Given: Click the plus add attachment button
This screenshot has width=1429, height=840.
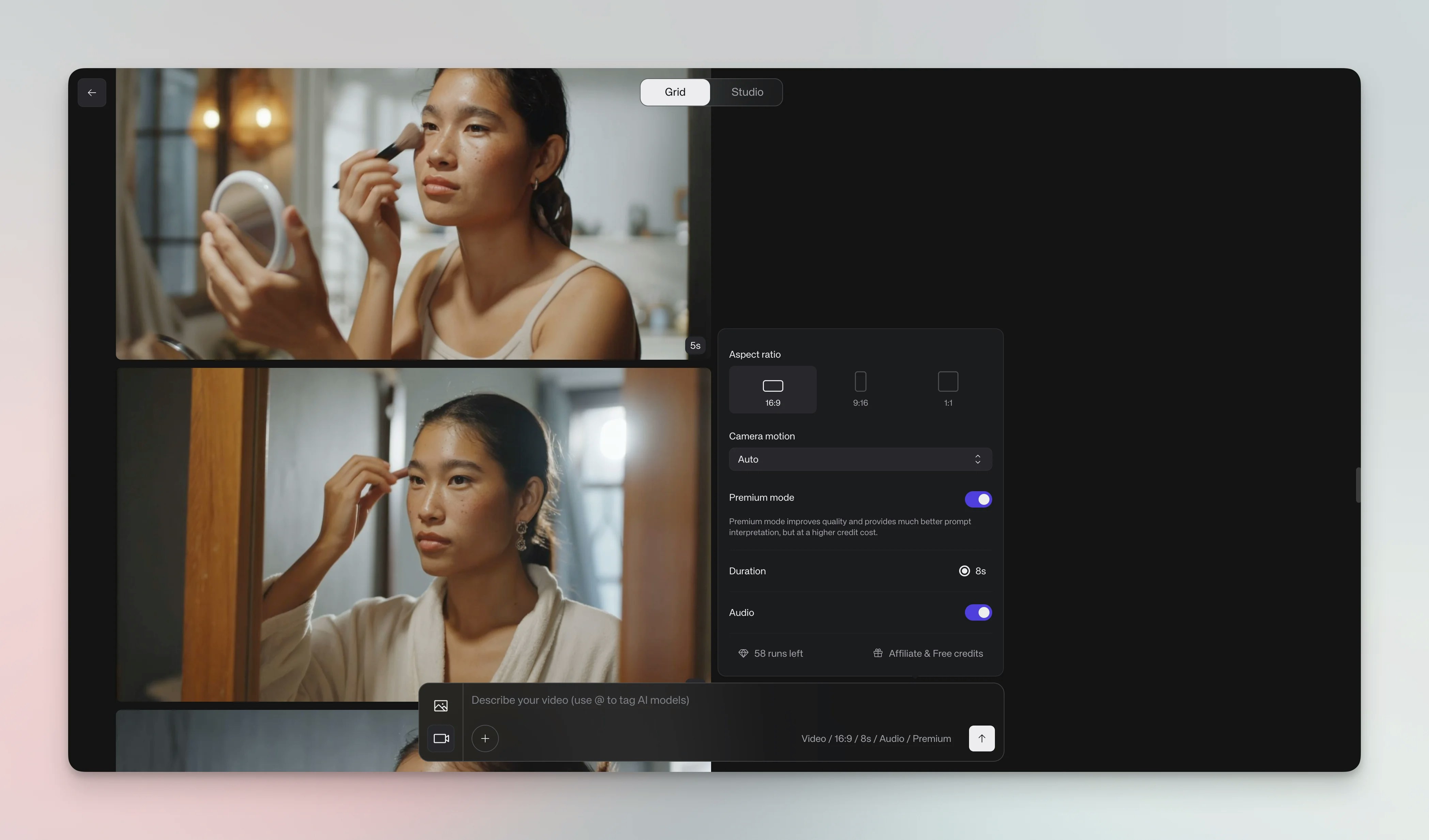Looking at the screenshot, I should [485, 738].
